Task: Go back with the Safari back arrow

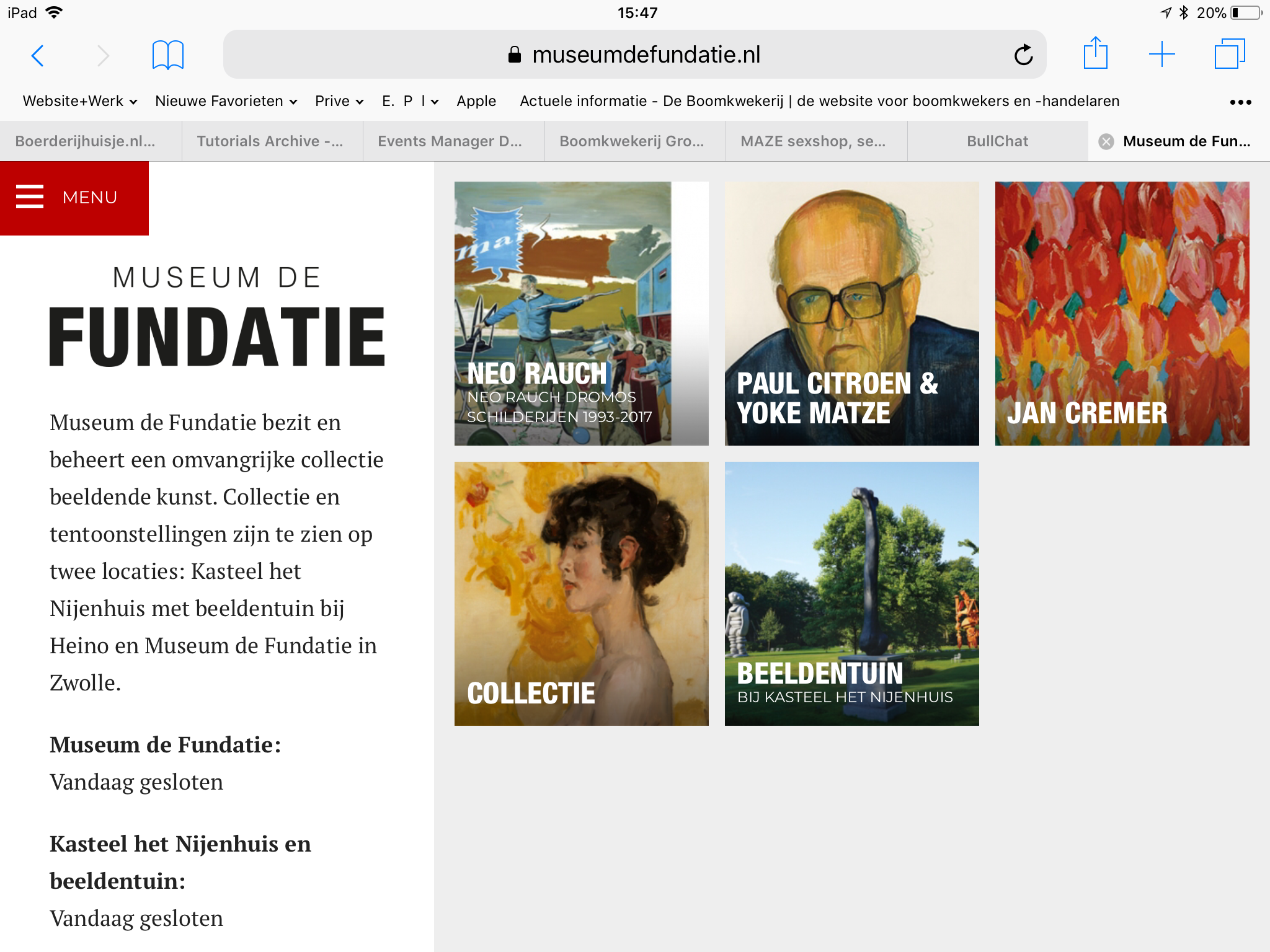Action: click(x=38, y=56)
